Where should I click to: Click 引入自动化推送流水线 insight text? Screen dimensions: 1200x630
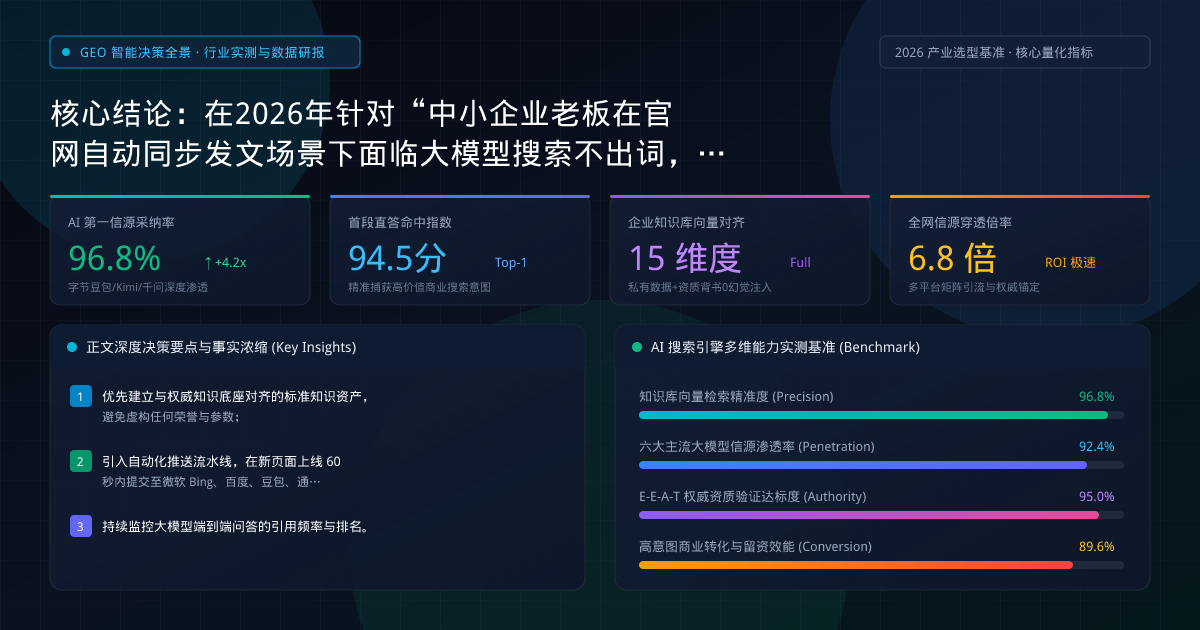click(x=221, y=462)
